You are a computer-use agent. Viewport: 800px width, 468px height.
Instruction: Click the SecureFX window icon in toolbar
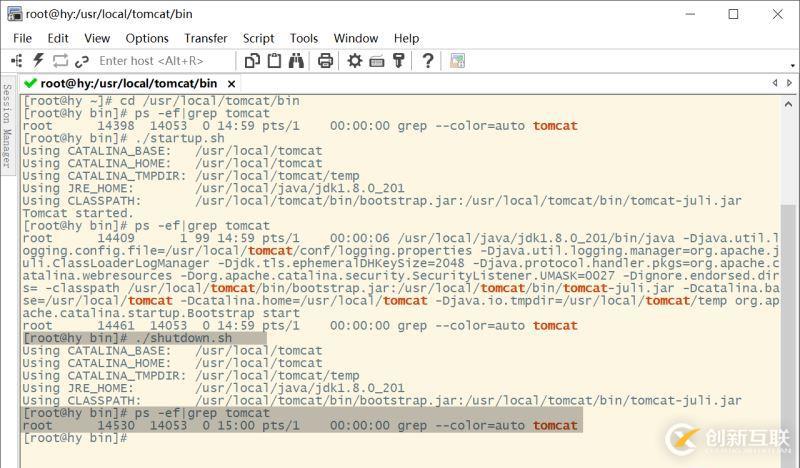[457, 61]
